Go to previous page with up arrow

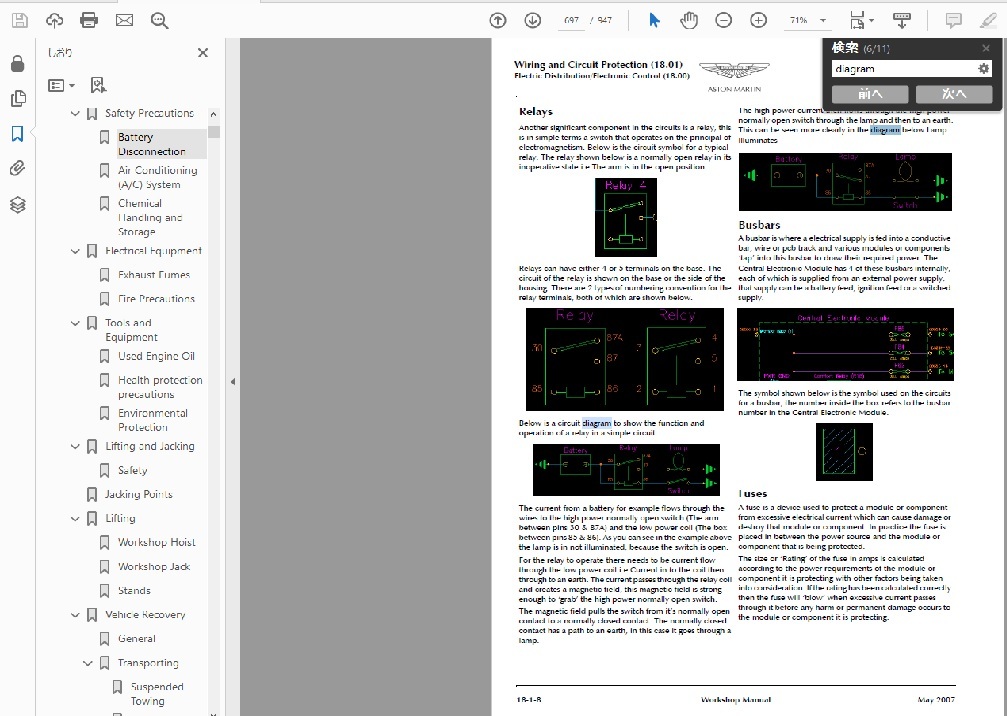click(497, 20)
